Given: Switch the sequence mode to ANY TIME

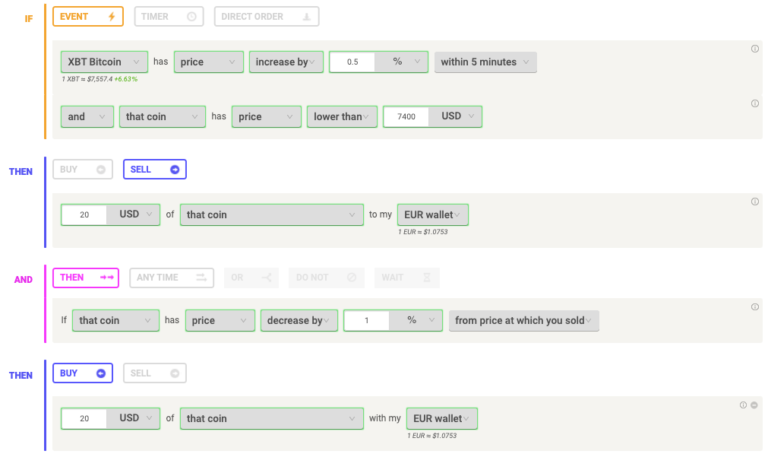Looking at the screenshot, I should click(x=171, y=278).
